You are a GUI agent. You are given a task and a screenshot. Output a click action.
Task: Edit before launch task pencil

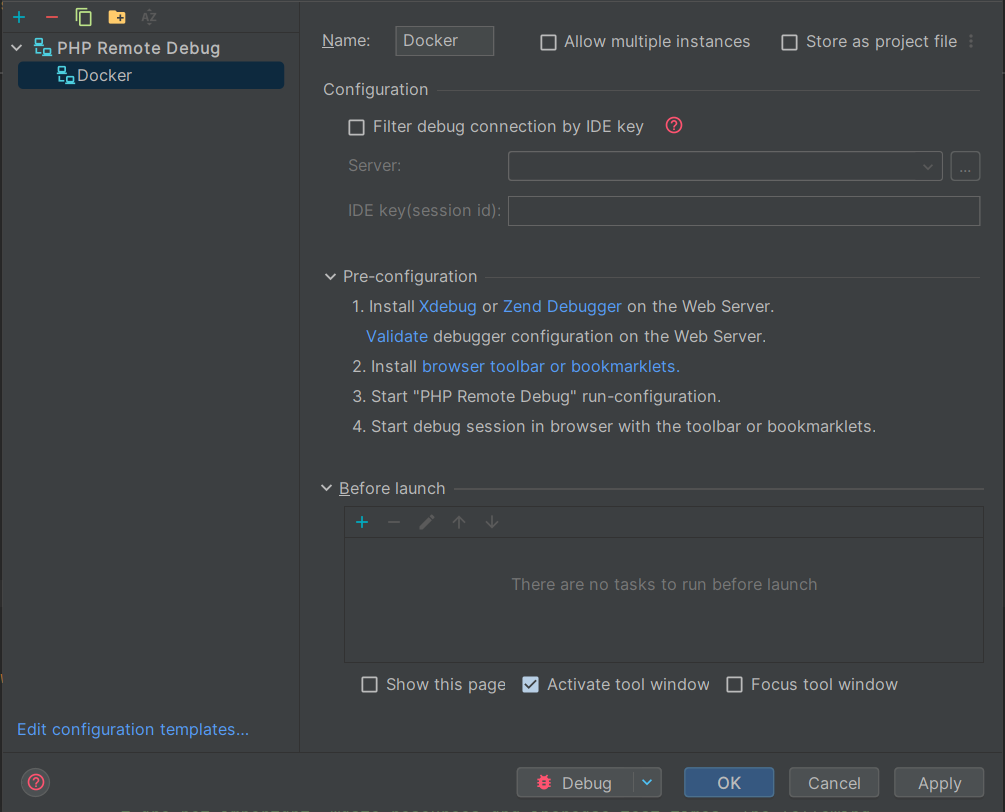point(427,522)
